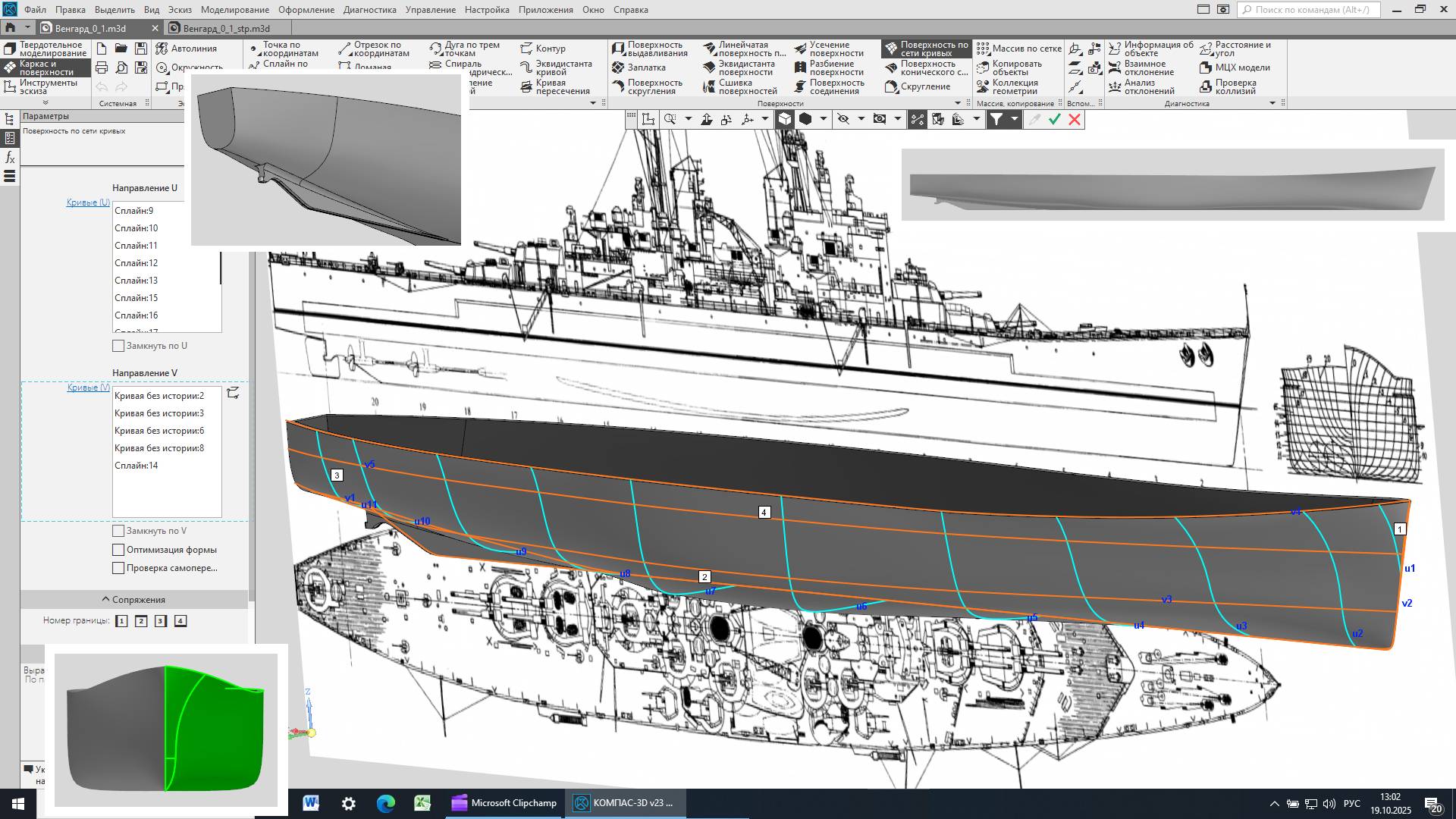Cancel operation with red X icon
The width and height of the screenshot is (1456, 819).
coord(1075,120)
